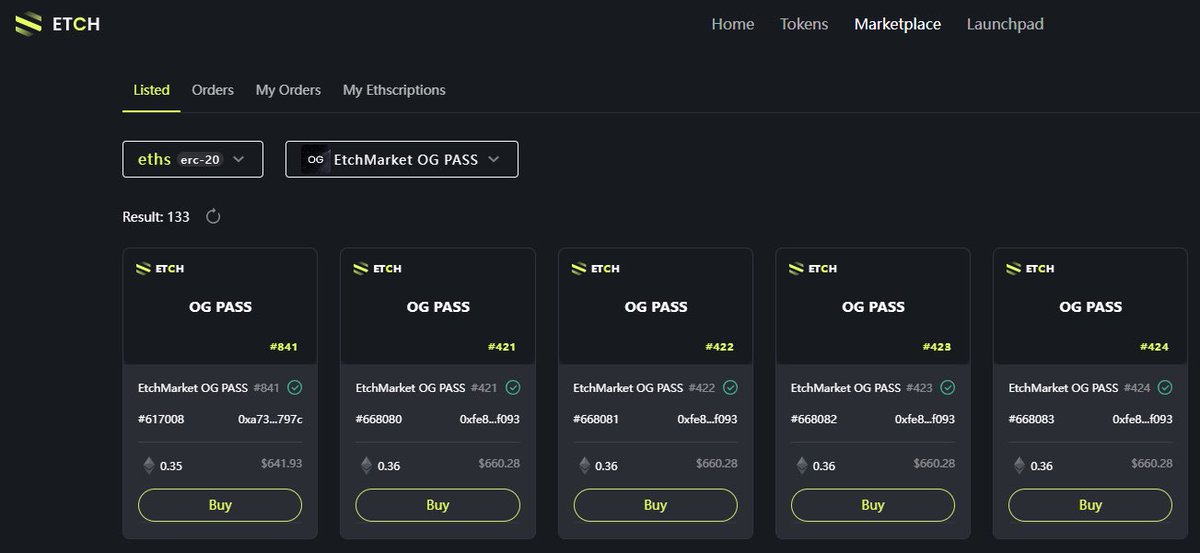Open the EtchMarket OG PASS collection dropdown

402,159
